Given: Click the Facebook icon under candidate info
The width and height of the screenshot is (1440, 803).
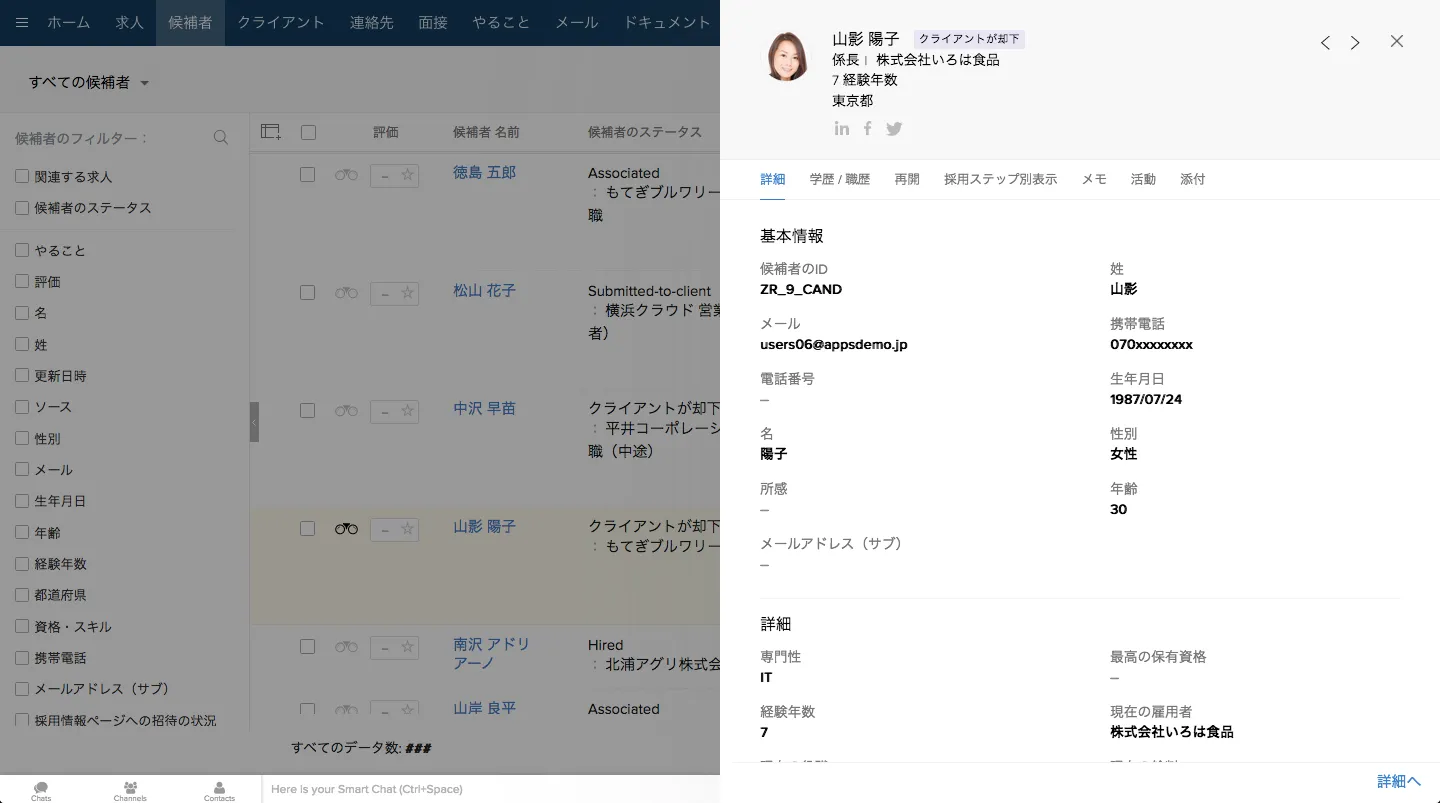Looking at the screenshot, I should [x=868, y=129].
